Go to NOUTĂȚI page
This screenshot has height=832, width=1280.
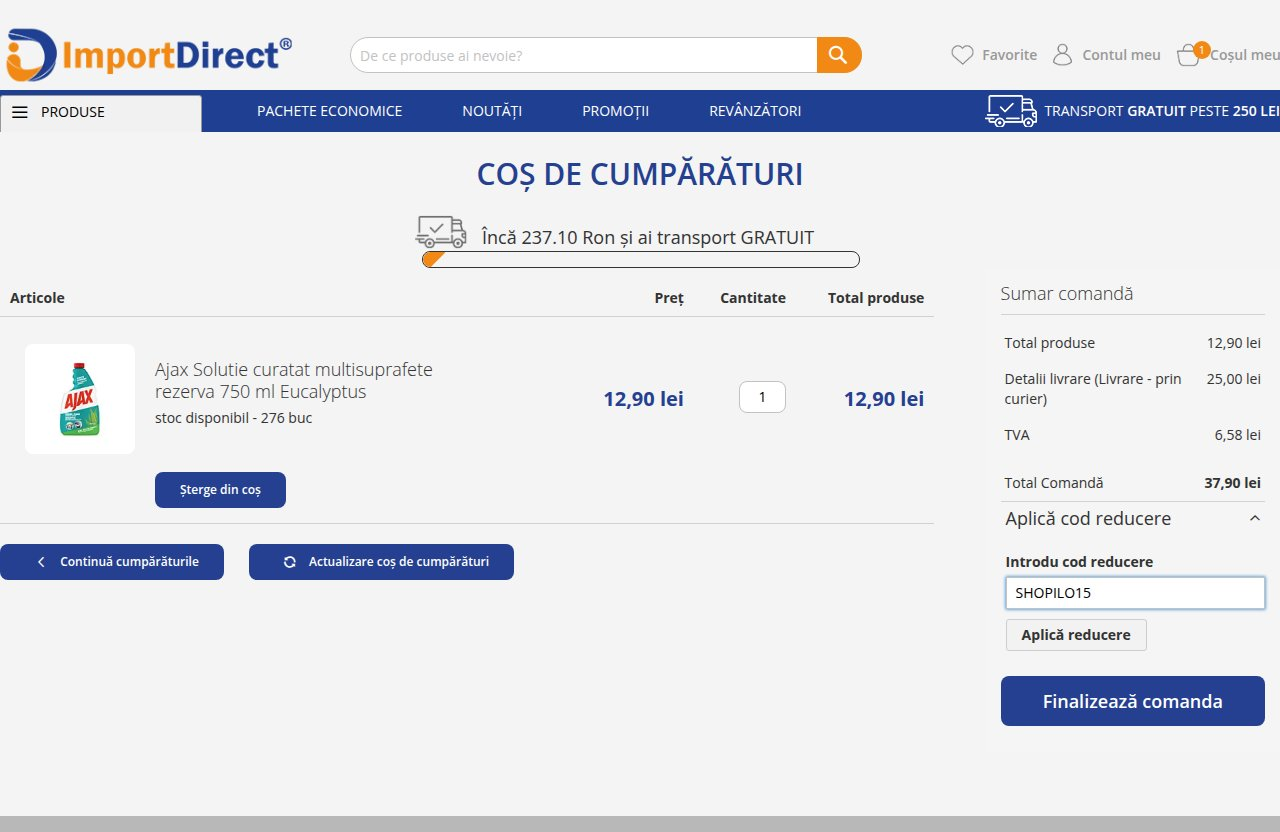tap(492, 111)
